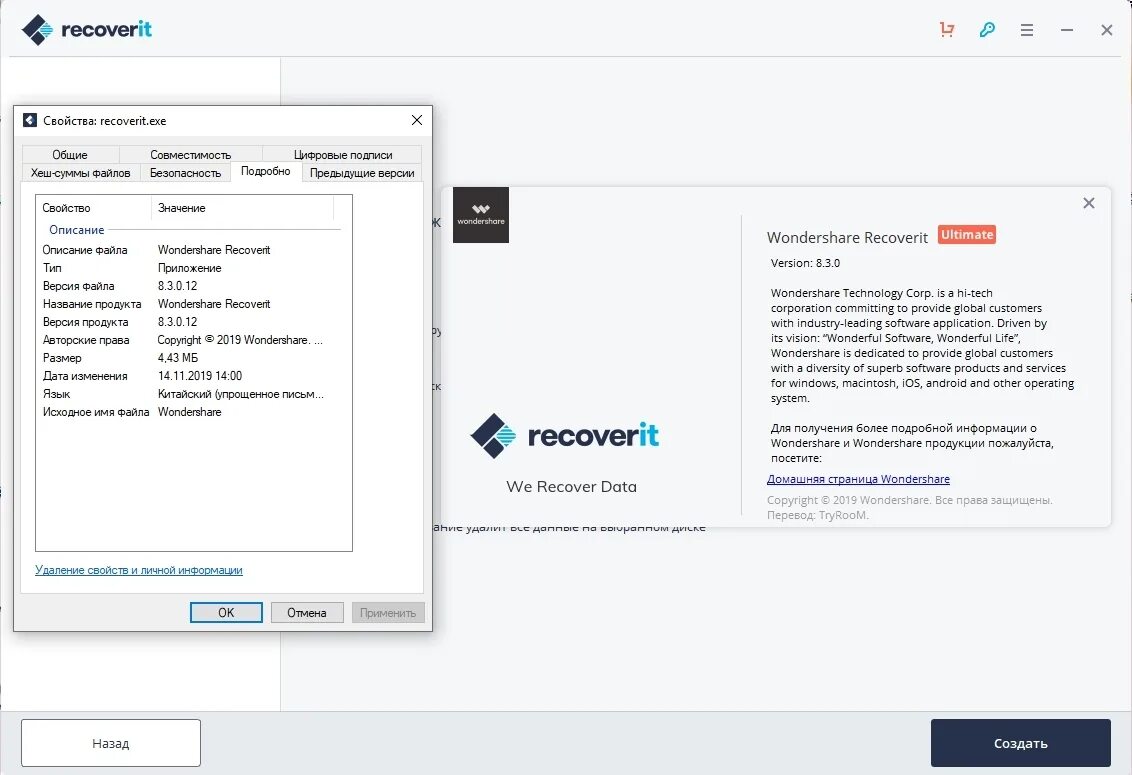Click the Copyright © 2019 Wondershare value
The height and width of the screenshot is (775, 1132).
pos(240,340)
